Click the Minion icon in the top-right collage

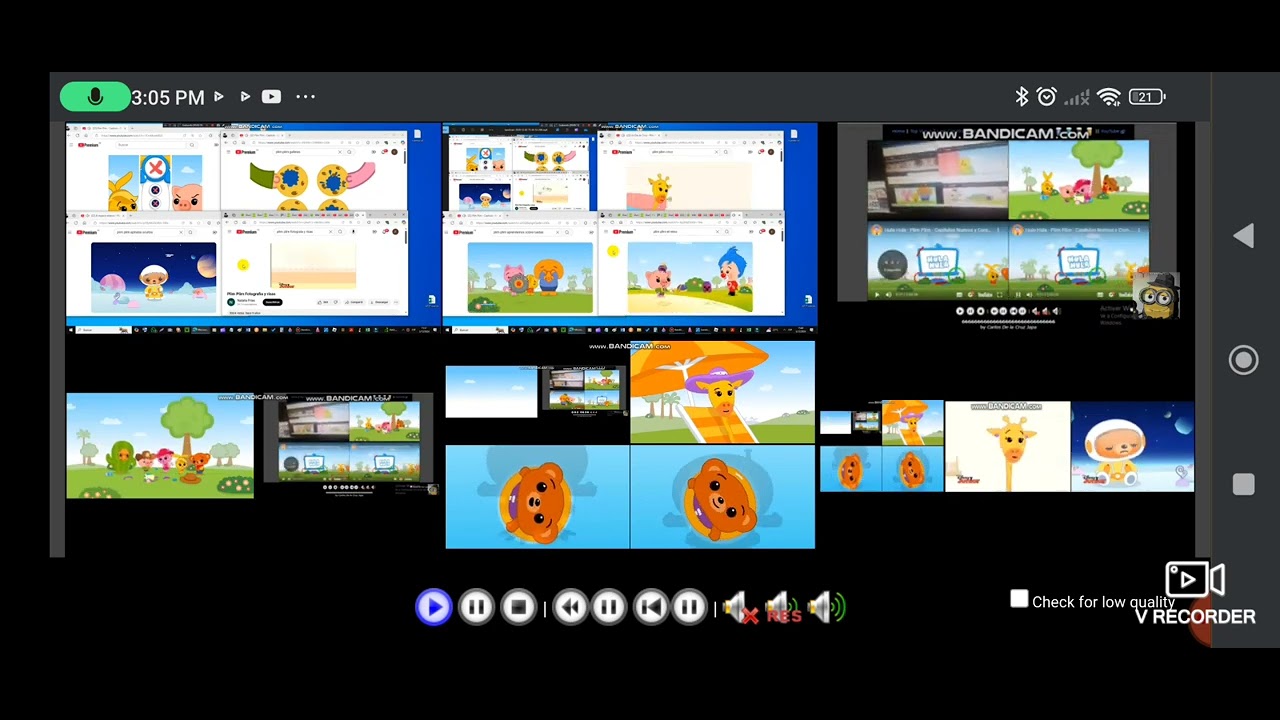[x=1155, y=294]
